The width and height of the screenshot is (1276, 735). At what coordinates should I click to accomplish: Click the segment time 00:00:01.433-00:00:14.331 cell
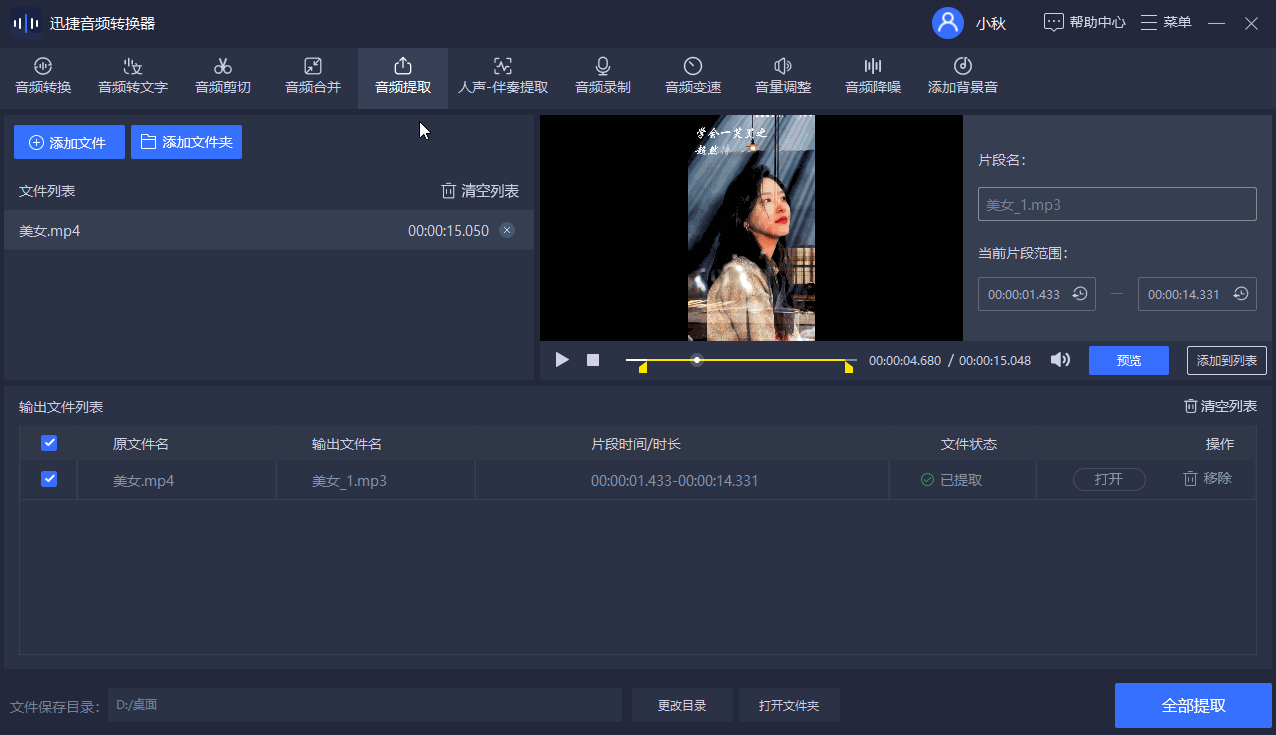pos(674,481)
